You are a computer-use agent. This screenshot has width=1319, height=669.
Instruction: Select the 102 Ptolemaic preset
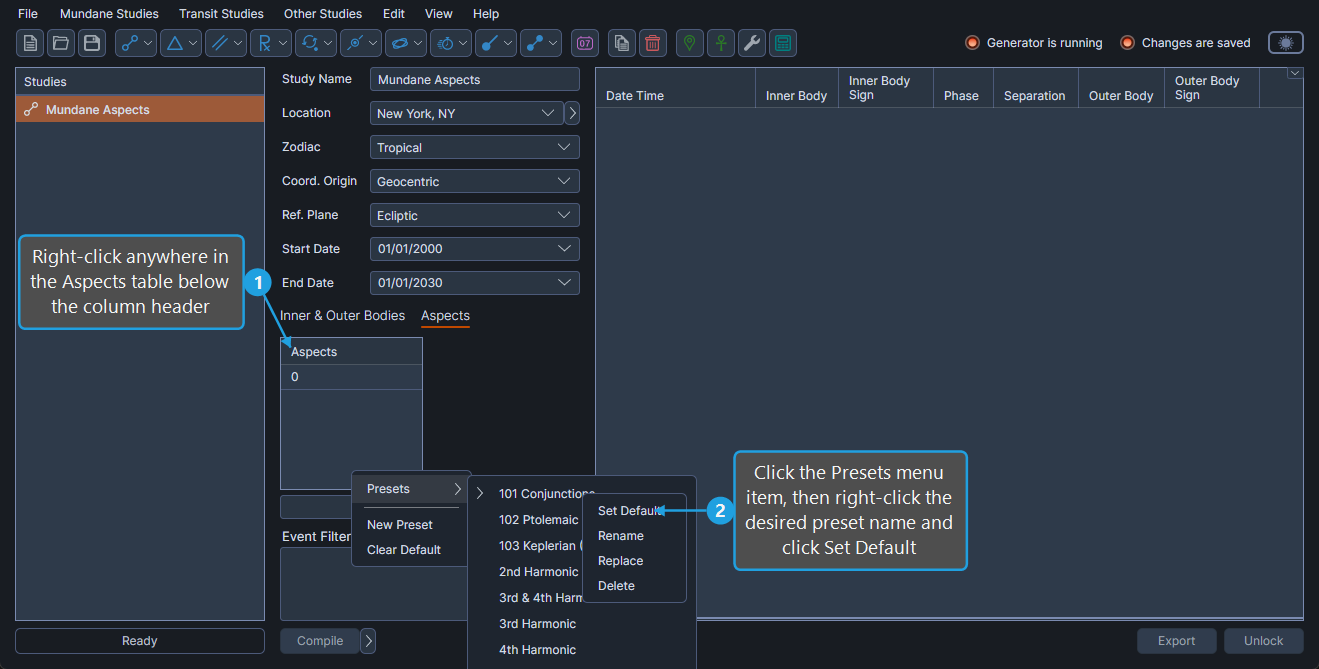538,520
